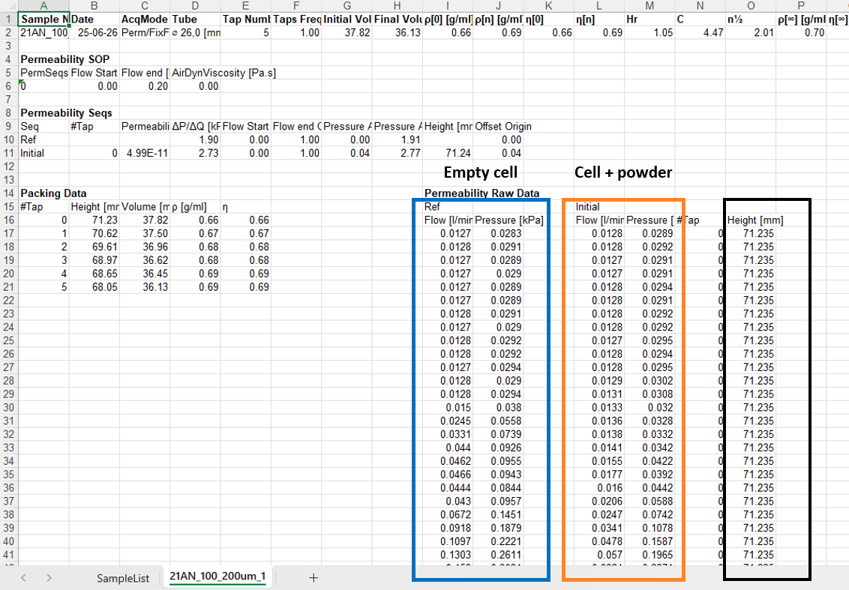Click the Pressure [kPa] header in Ref data

click(x=509, y=220)
